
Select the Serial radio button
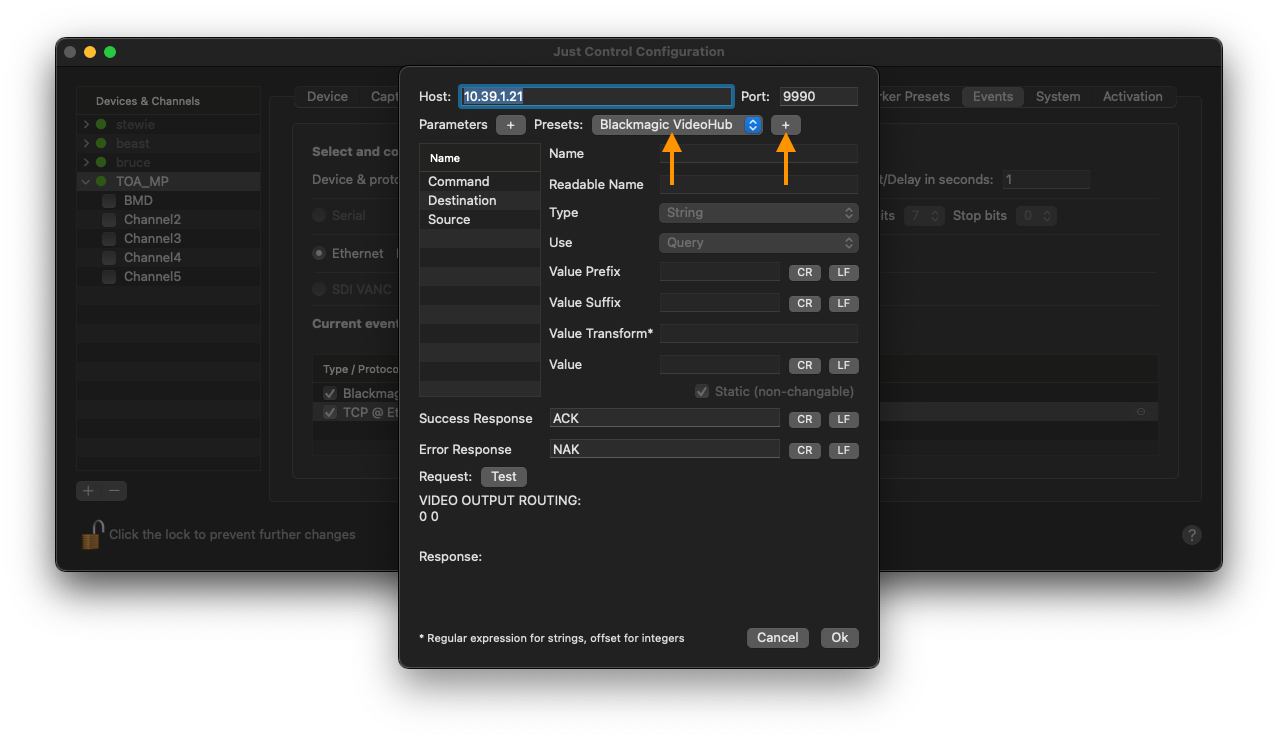coord(319,215)
